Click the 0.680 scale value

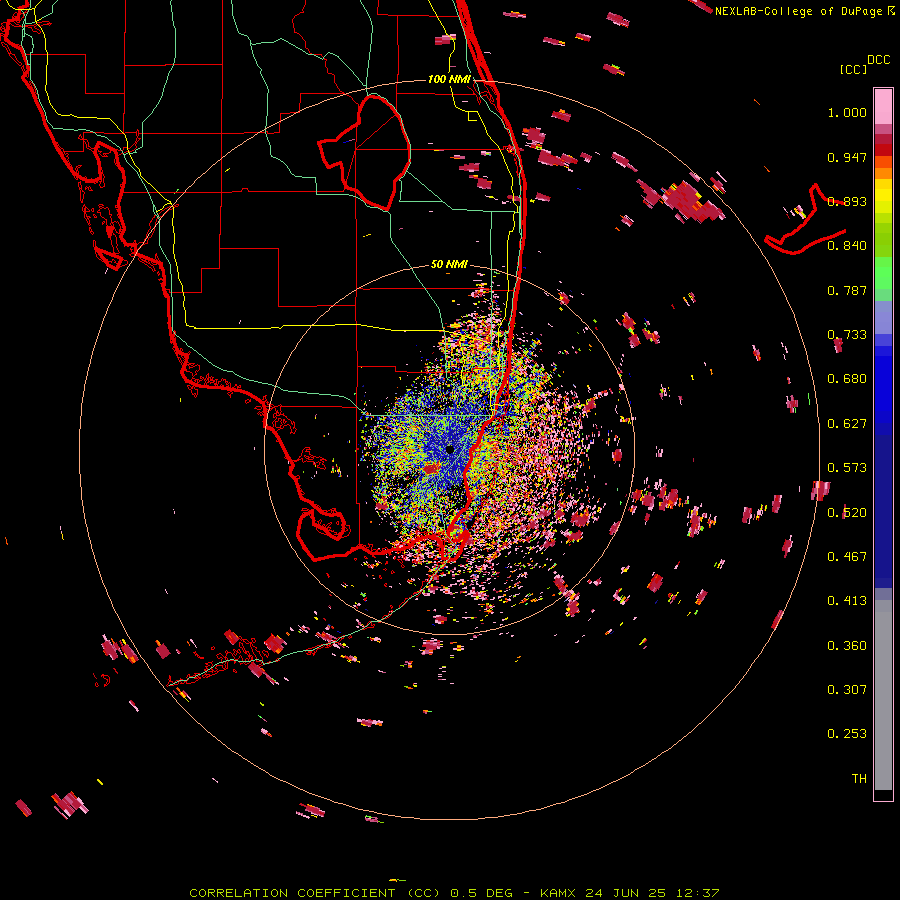[x=847, y=379]
